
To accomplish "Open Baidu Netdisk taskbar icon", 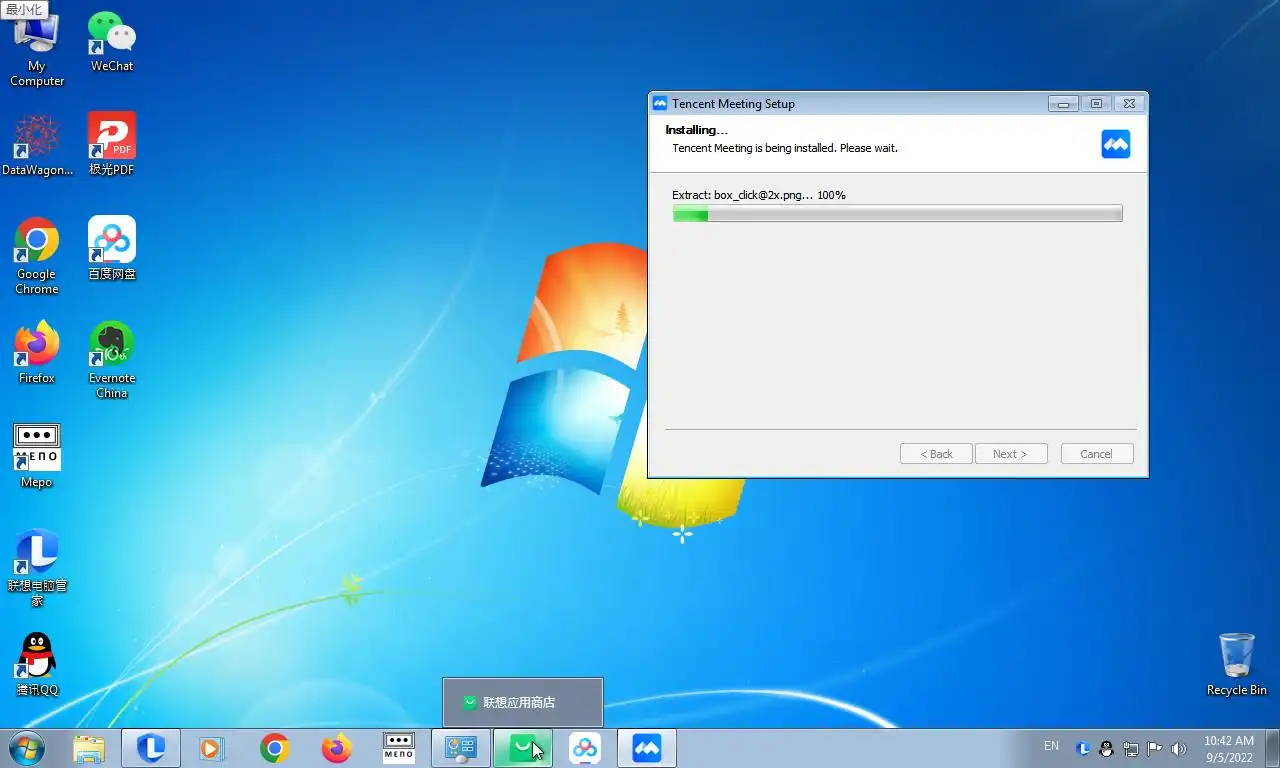I will 585,748.
